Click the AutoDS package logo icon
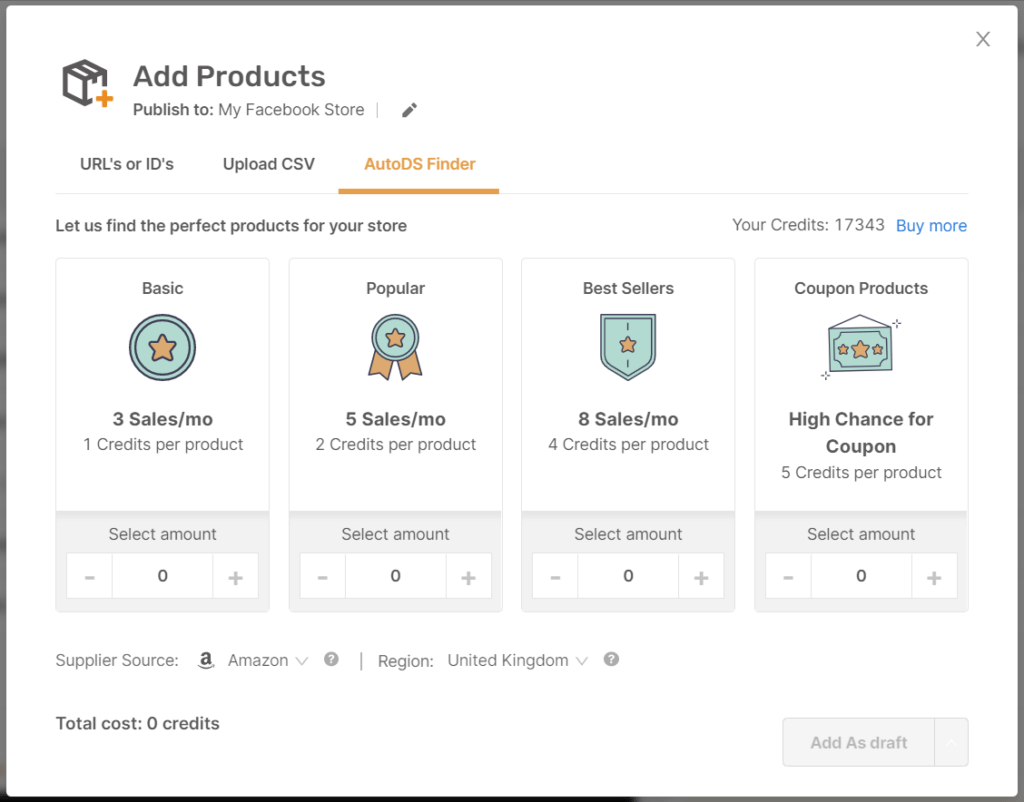Viewport: 1024px width, 802px height. pyautogui.click(x=87, y=82)
